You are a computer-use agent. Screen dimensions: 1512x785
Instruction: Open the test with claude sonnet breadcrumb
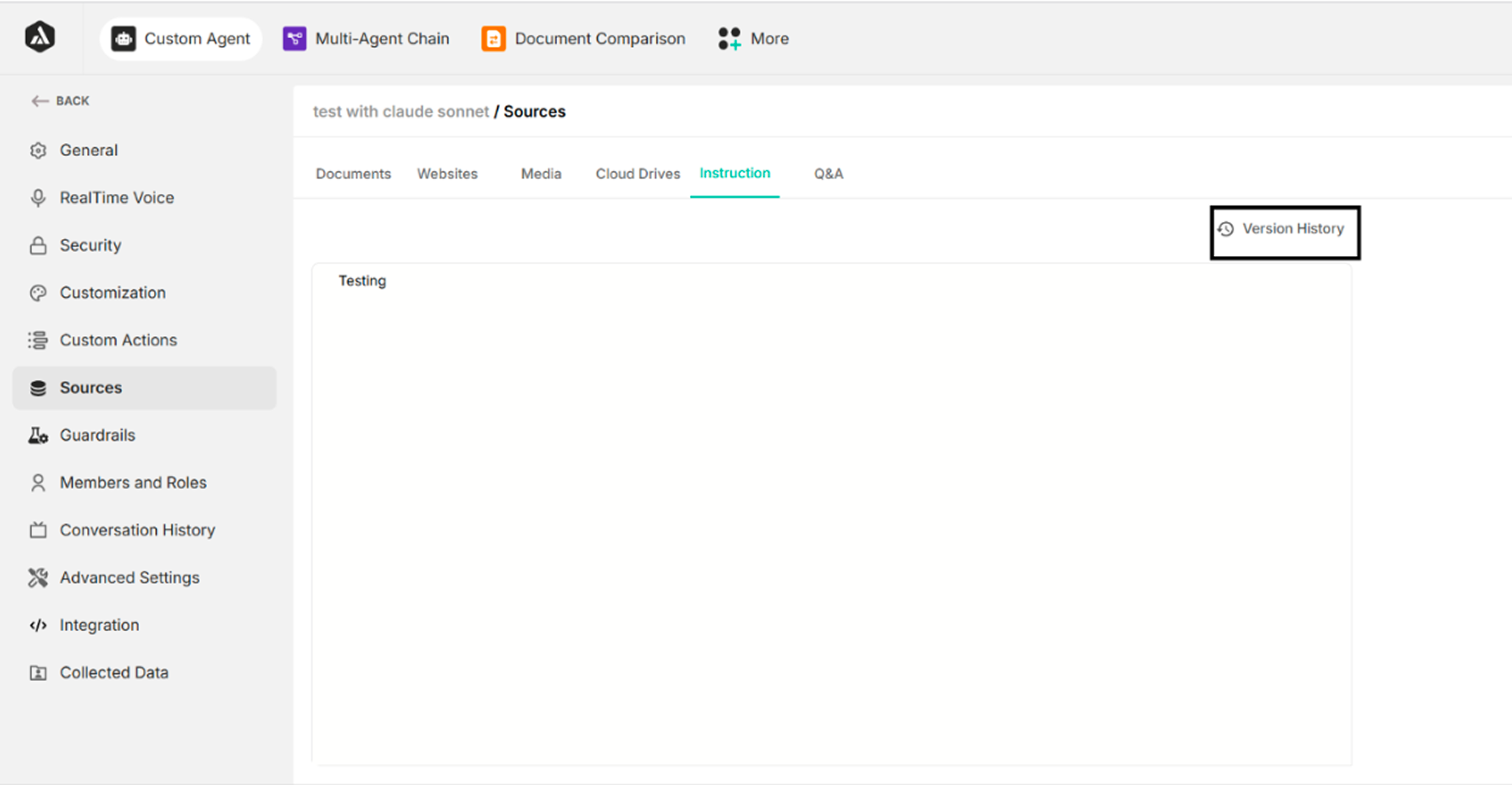tap(400, 112)
